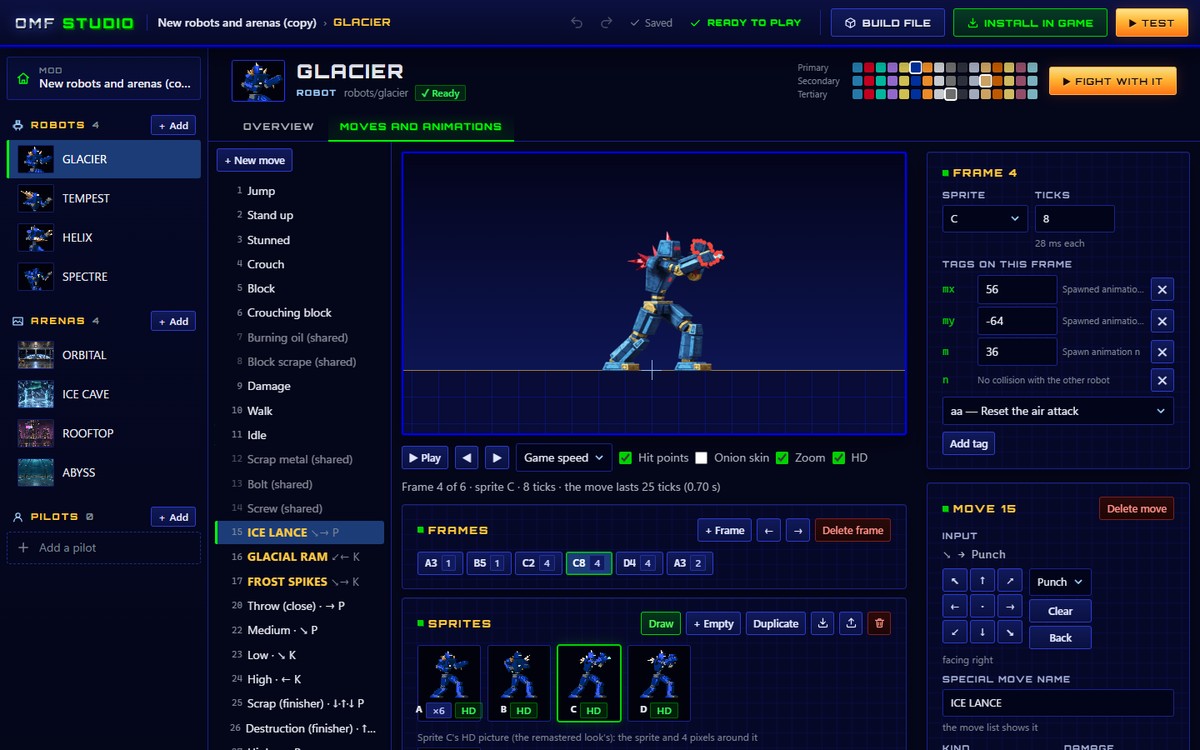Select the FROST SPIKES move
Image resolution: width=1200 pixels, height=750 pixels.
click(300, 581)
